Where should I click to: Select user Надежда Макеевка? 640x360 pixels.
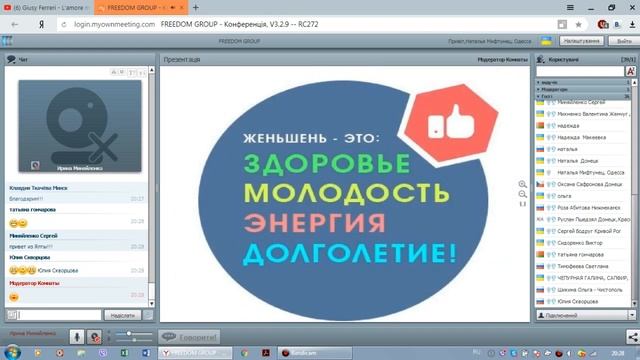point(582,138)
